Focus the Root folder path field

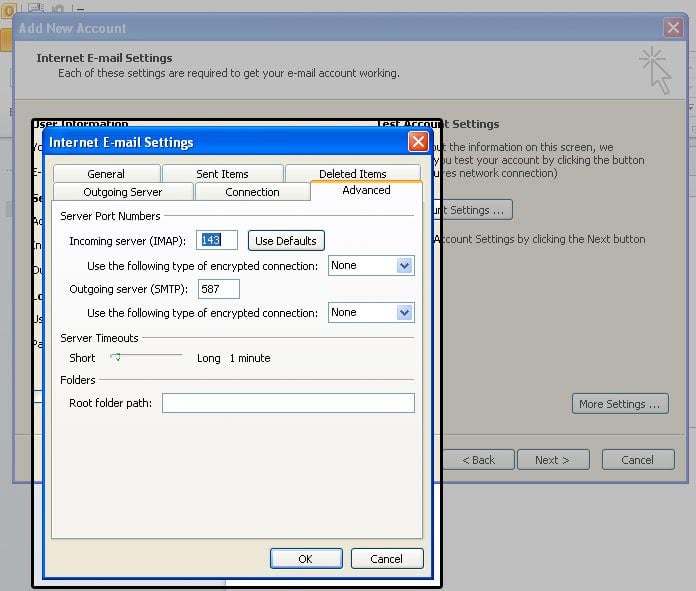coord(288,403)
